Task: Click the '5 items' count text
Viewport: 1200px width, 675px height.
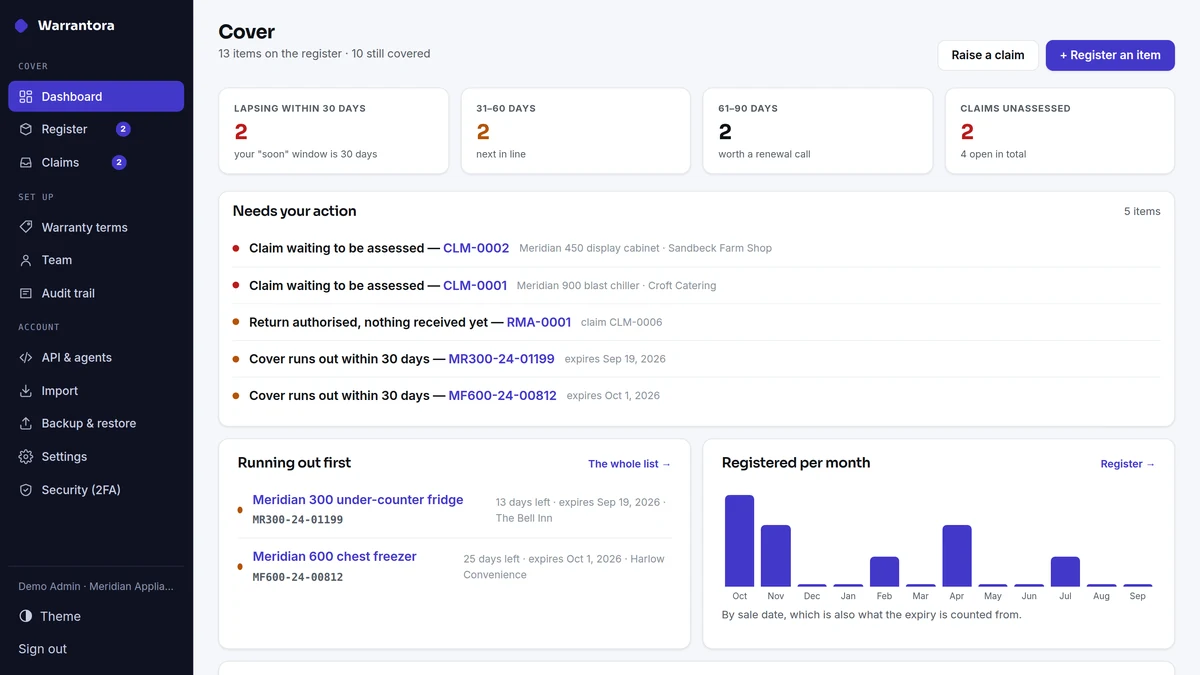Action: pos(1142,211)
